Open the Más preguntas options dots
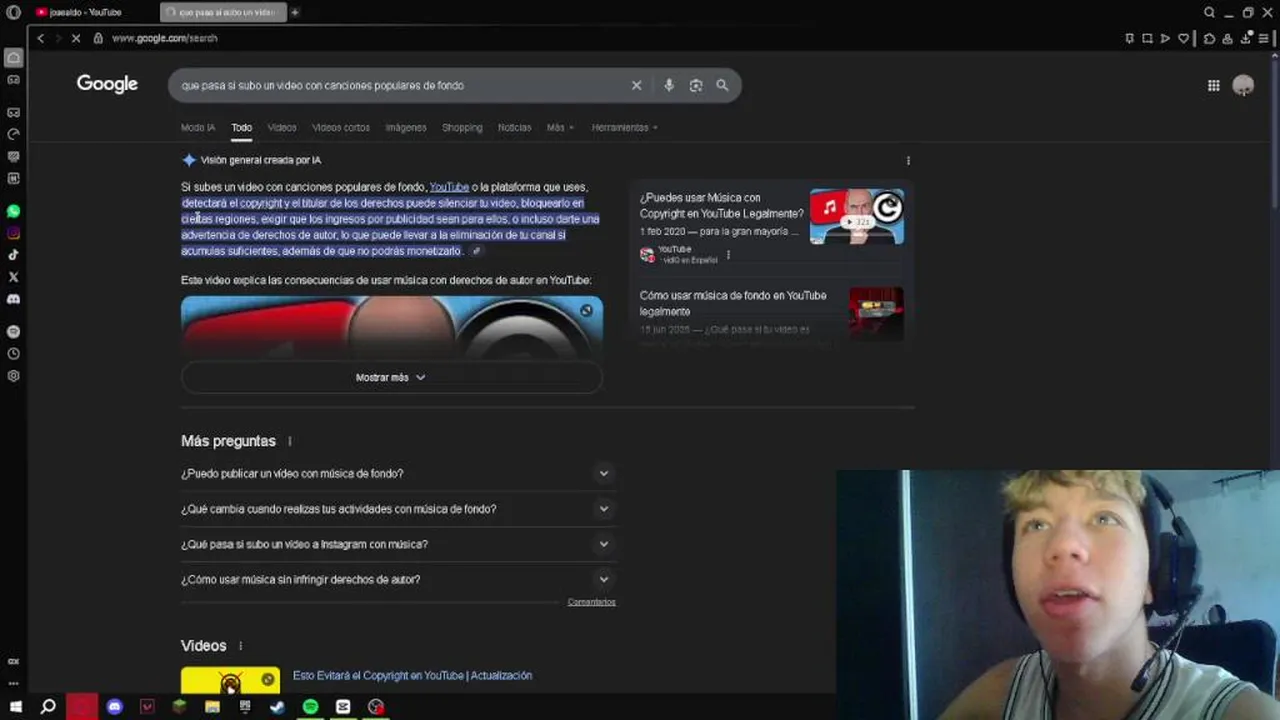This screenshot has width=1280, height=720. (290, 441)
